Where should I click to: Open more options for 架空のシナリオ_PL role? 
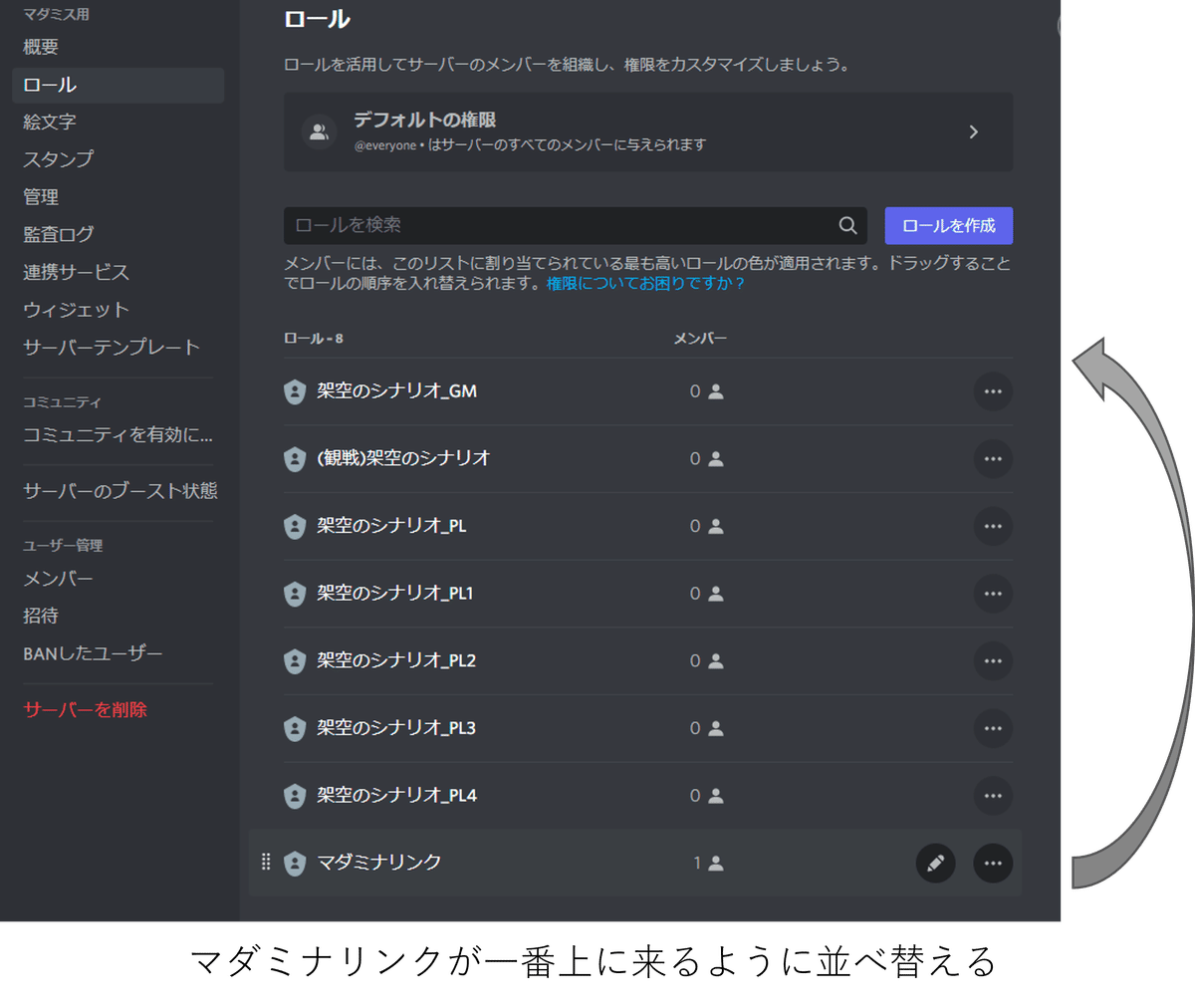(993, 526)
